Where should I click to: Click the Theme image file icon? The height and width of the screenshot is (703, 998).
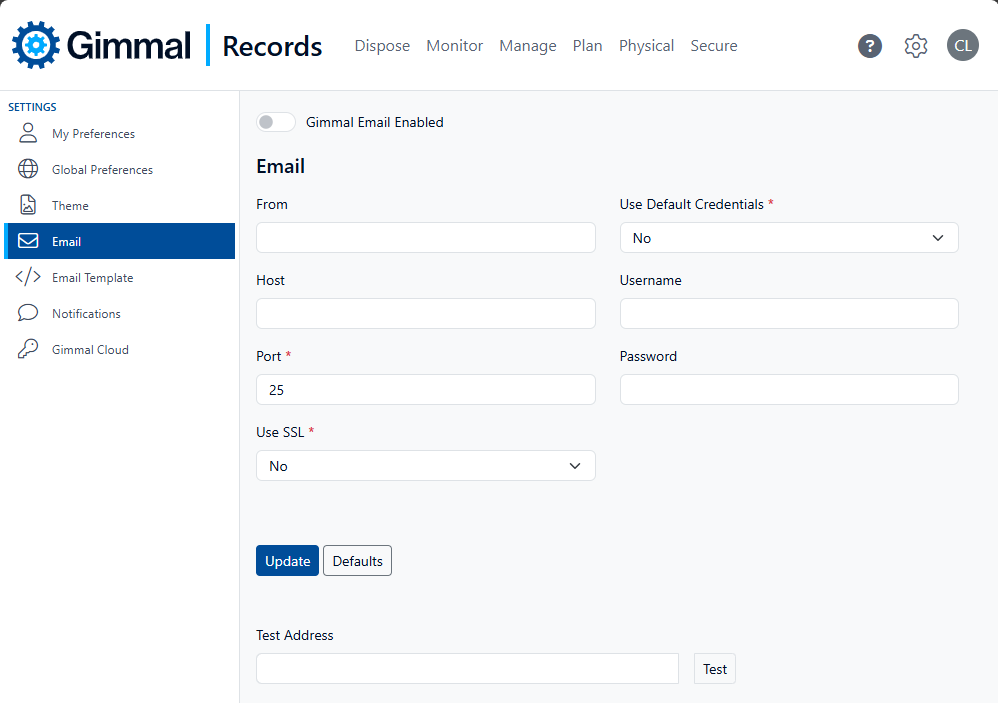click(x=28, y=205)
